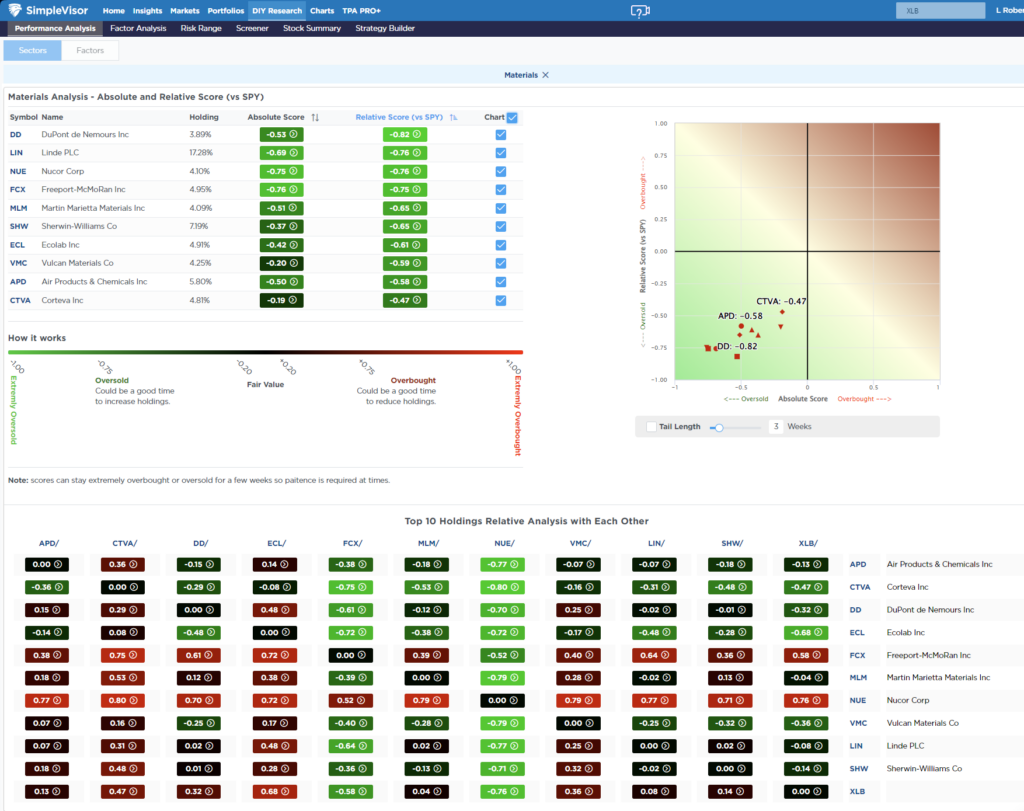Click the video help icon in header
Image resolution: width=1024 pixels, height=811 pixels.
pyautogui.click(x=640, y=11)
